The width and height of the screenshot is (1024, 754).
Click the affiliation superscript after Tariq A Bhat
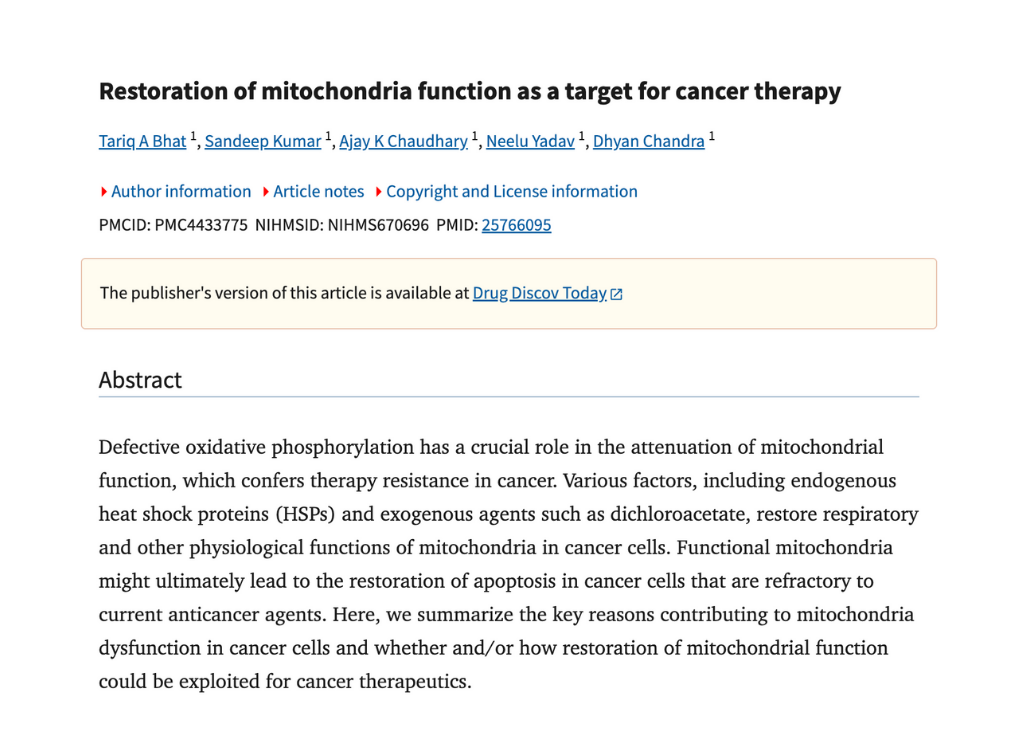(194, 136)
